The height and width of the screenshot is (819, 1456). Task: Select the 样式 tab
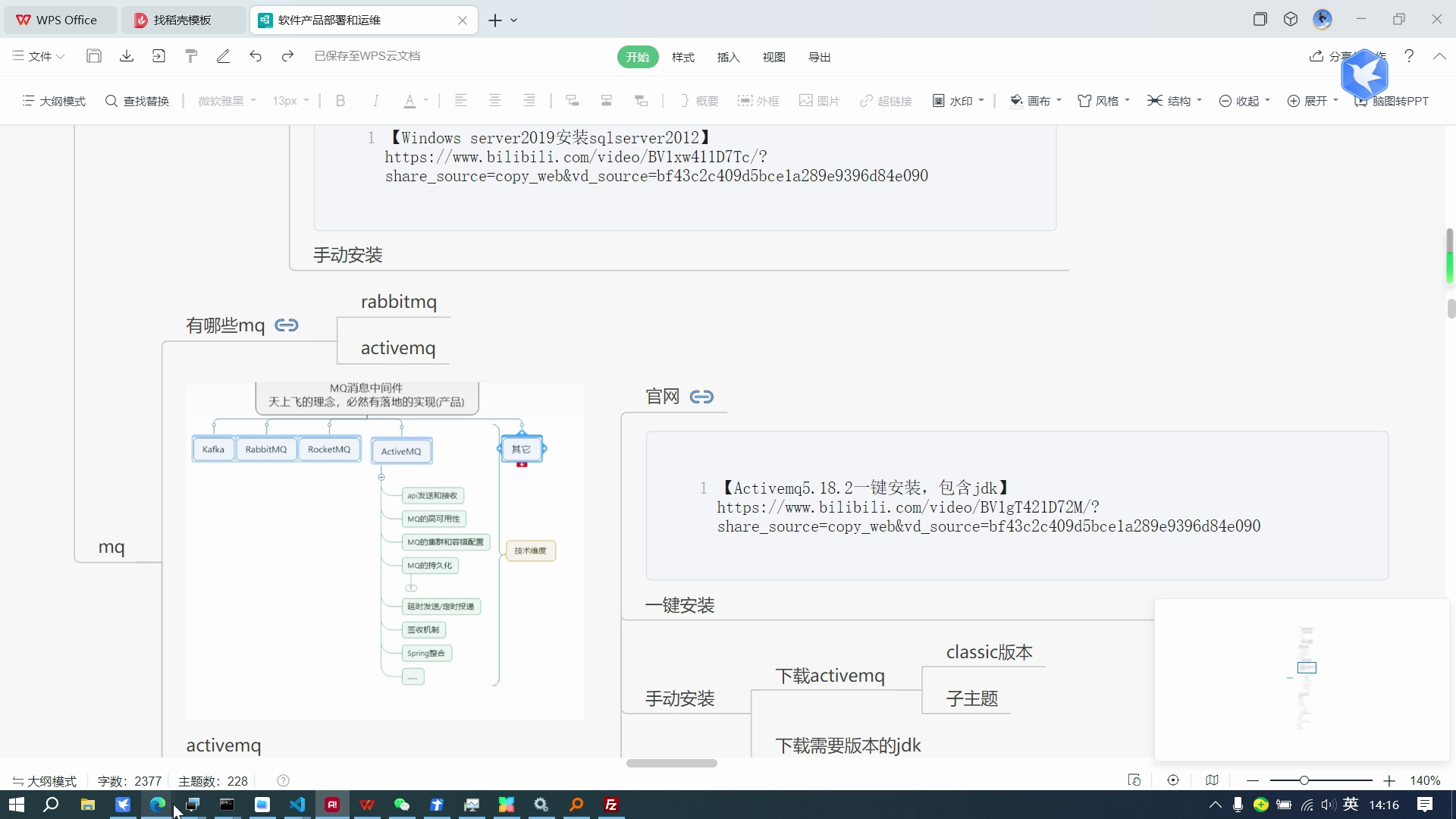(x=683, y=57)
